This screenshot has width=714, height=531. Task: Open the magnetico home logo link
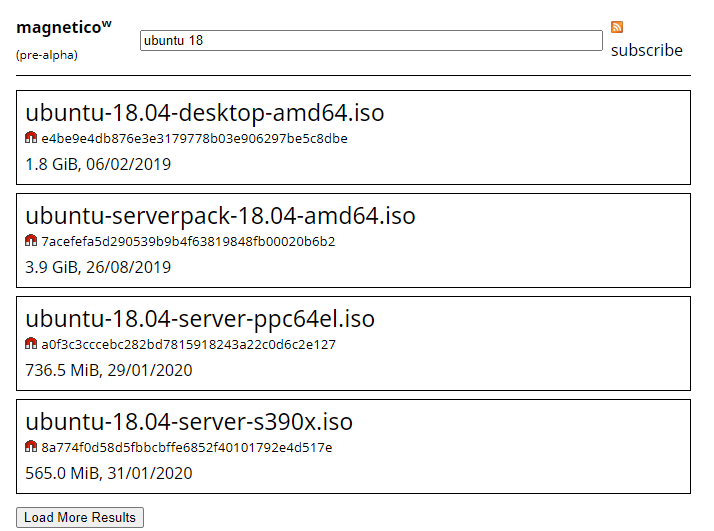click(x=64, y=27)
